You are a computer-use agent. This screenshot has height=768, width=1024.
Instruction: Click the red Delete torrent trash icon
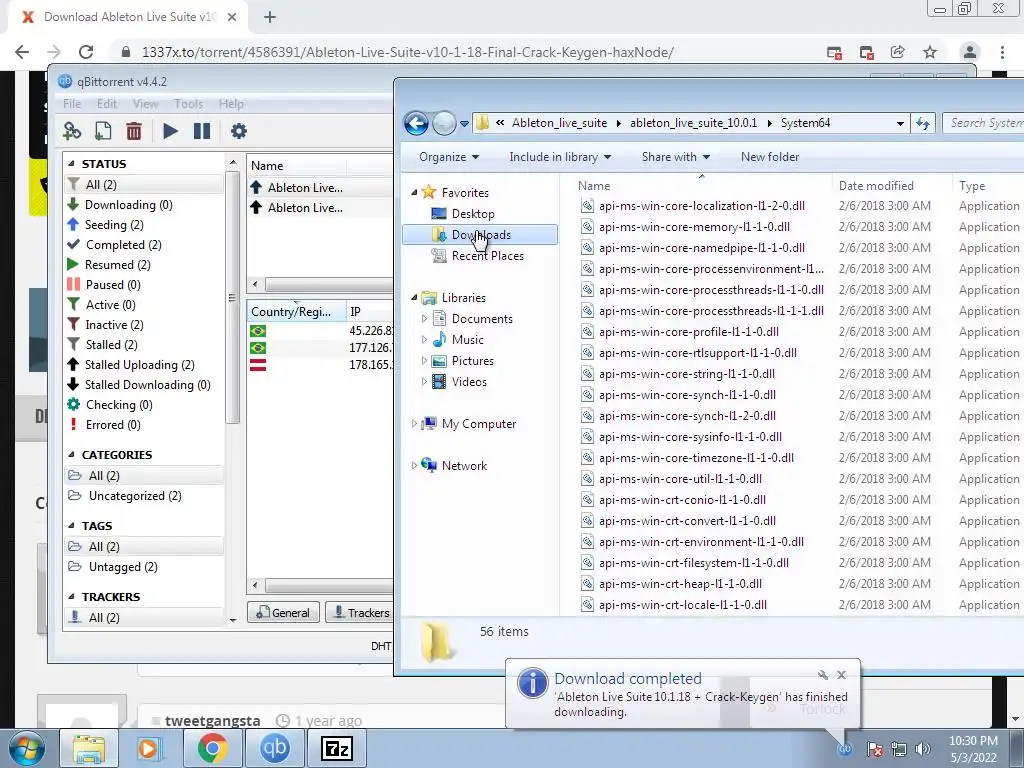click(134, 131)
